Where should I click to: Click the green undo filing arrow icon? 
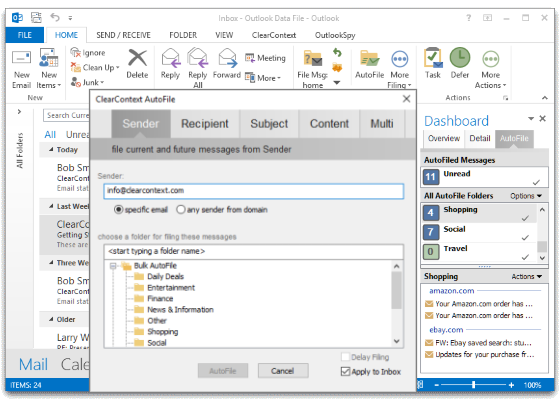pyautogui.click(x=337, y=53)
